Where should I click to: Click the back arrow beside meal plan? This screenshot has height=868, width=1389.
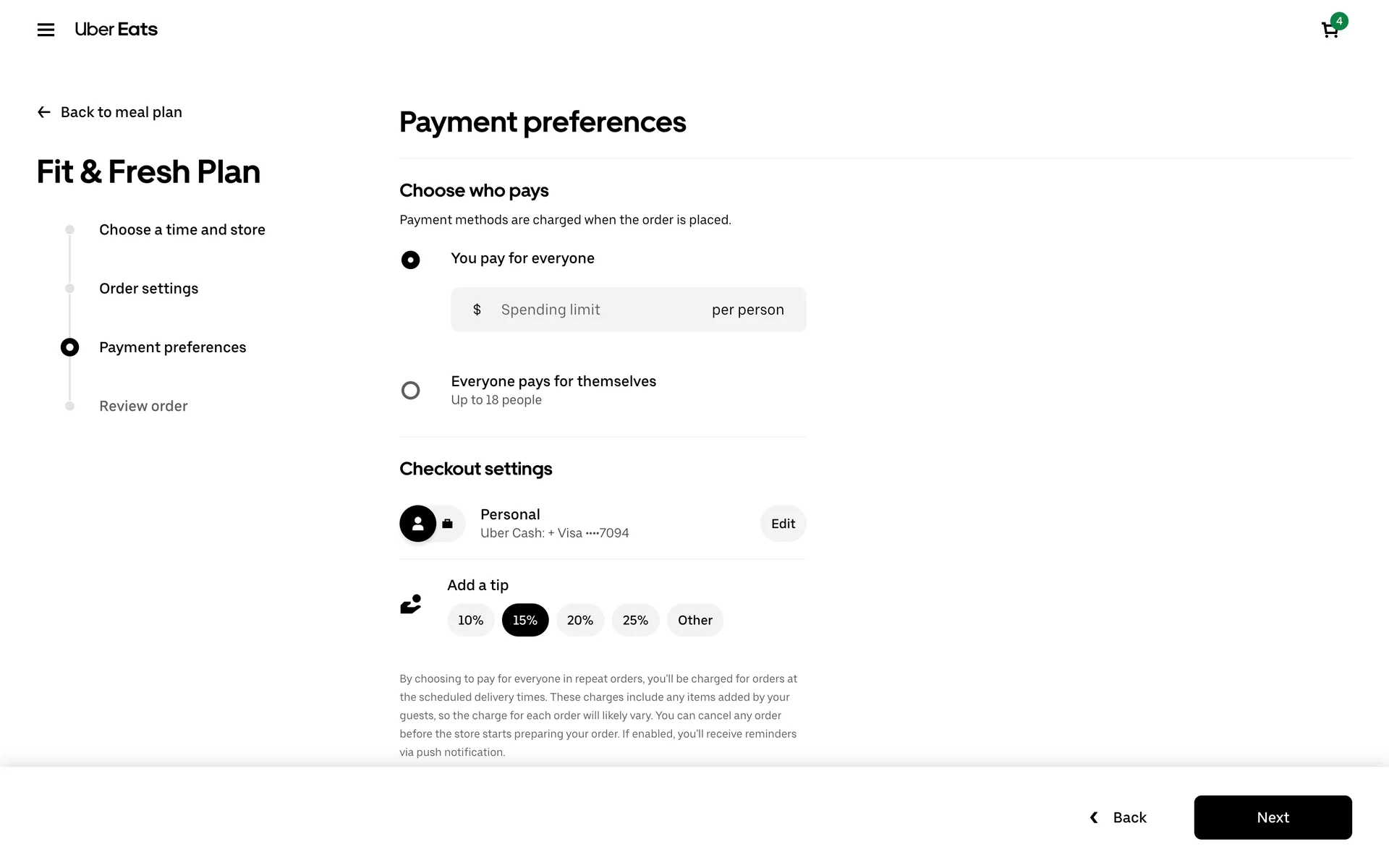[44, 112]
